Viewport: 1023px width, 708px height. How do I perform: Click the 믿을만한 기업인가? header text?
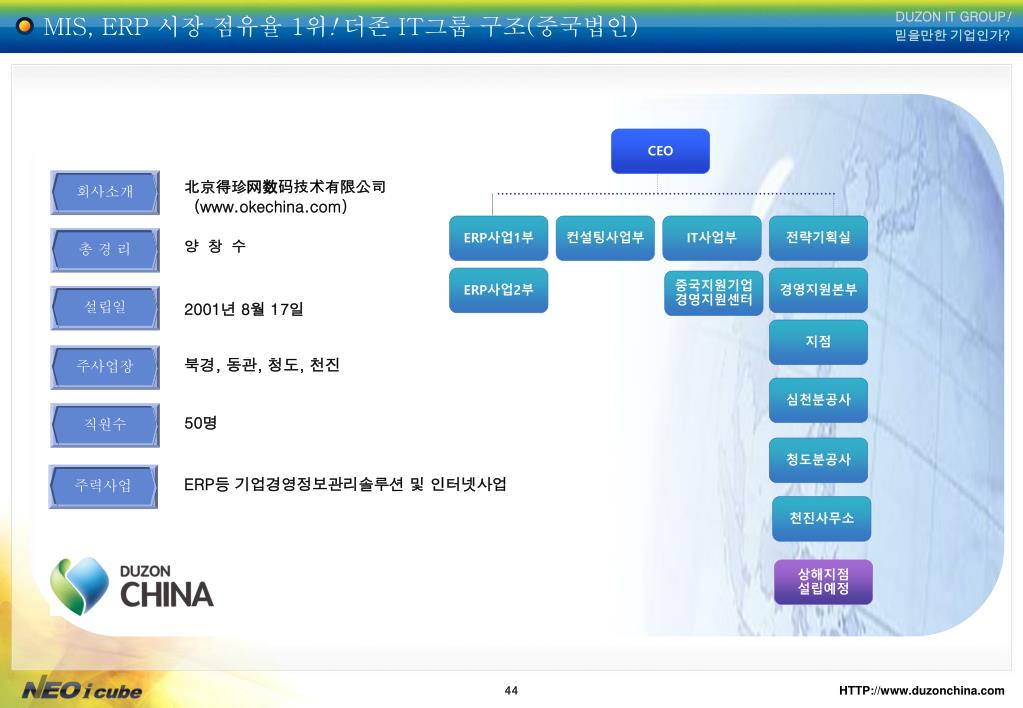pyautogui.click(x=952, y=35)
